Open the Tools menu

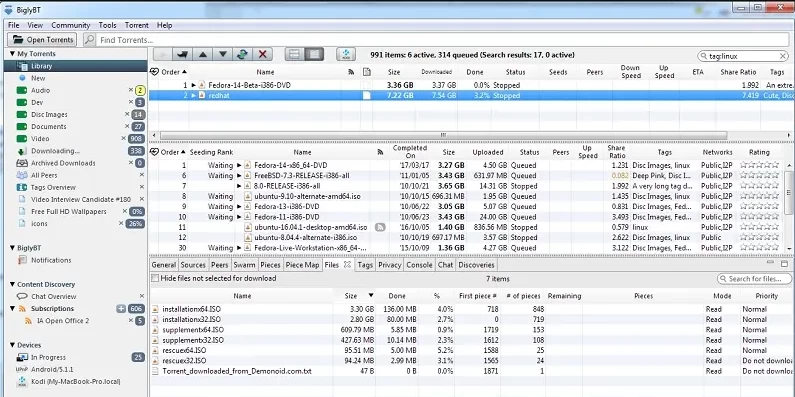click(107, 25)
